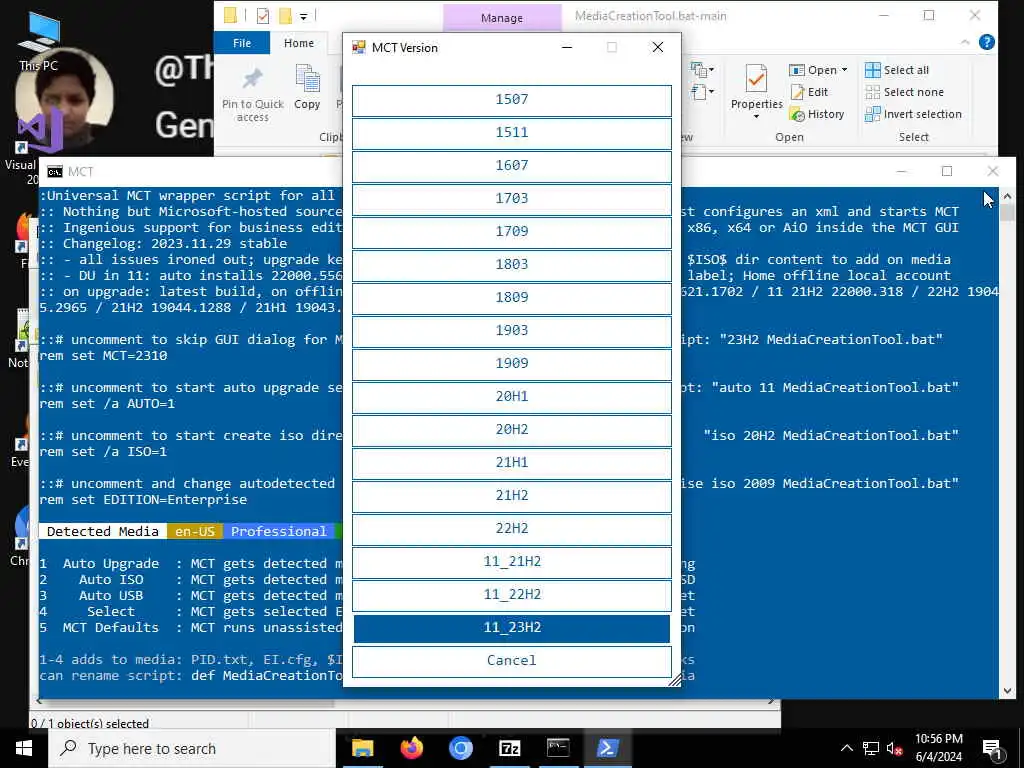Open File Explorer from taskbar
The height and width of the screenshot is (768, 1024).
(x=362, y=748)
